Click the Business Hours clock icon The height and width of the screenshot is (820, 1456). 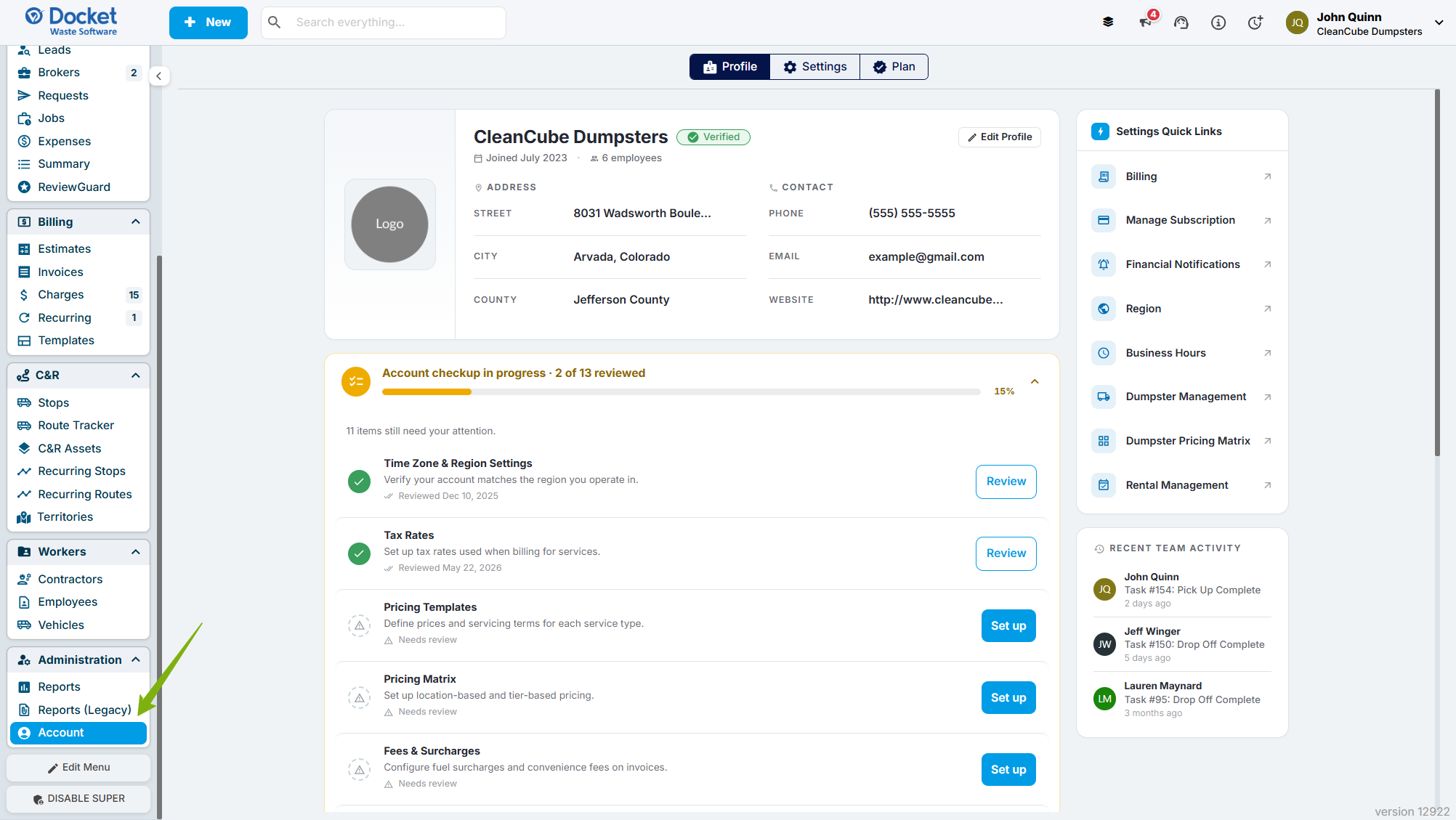coord(1104,353)
